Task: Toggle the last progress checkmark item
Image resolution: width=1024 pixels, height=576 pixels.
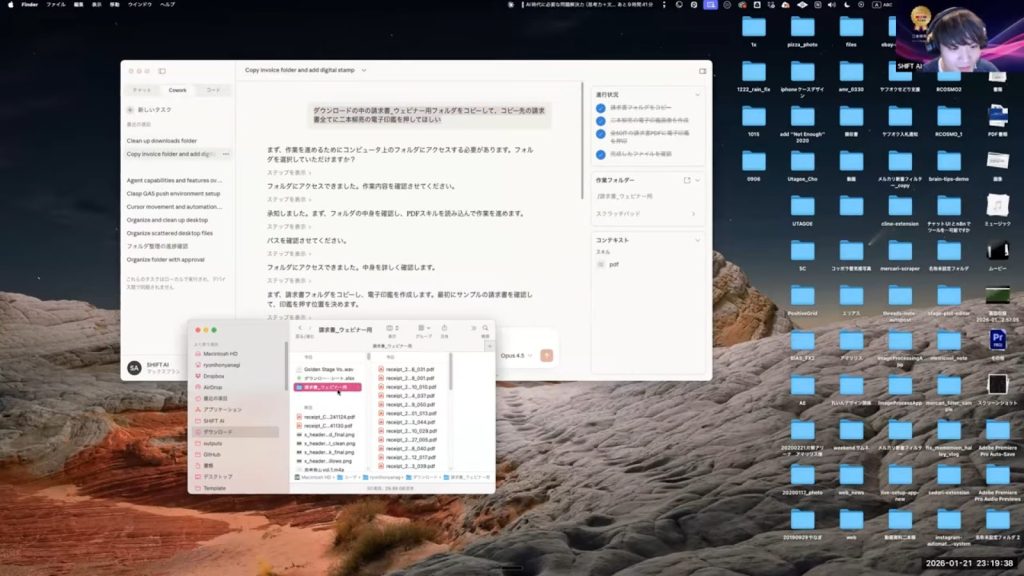Action: 601,154
